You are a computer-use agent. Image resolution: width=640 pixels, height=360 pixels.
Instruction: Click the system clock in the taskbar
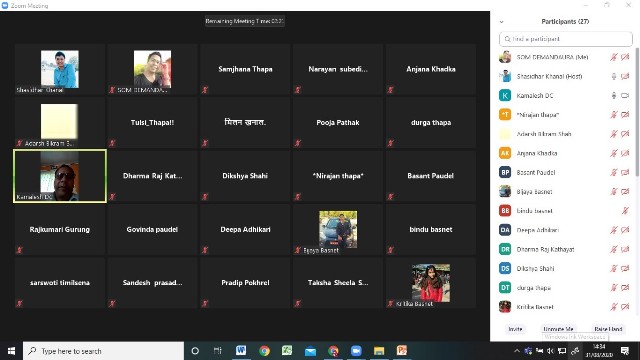(599, 351)
